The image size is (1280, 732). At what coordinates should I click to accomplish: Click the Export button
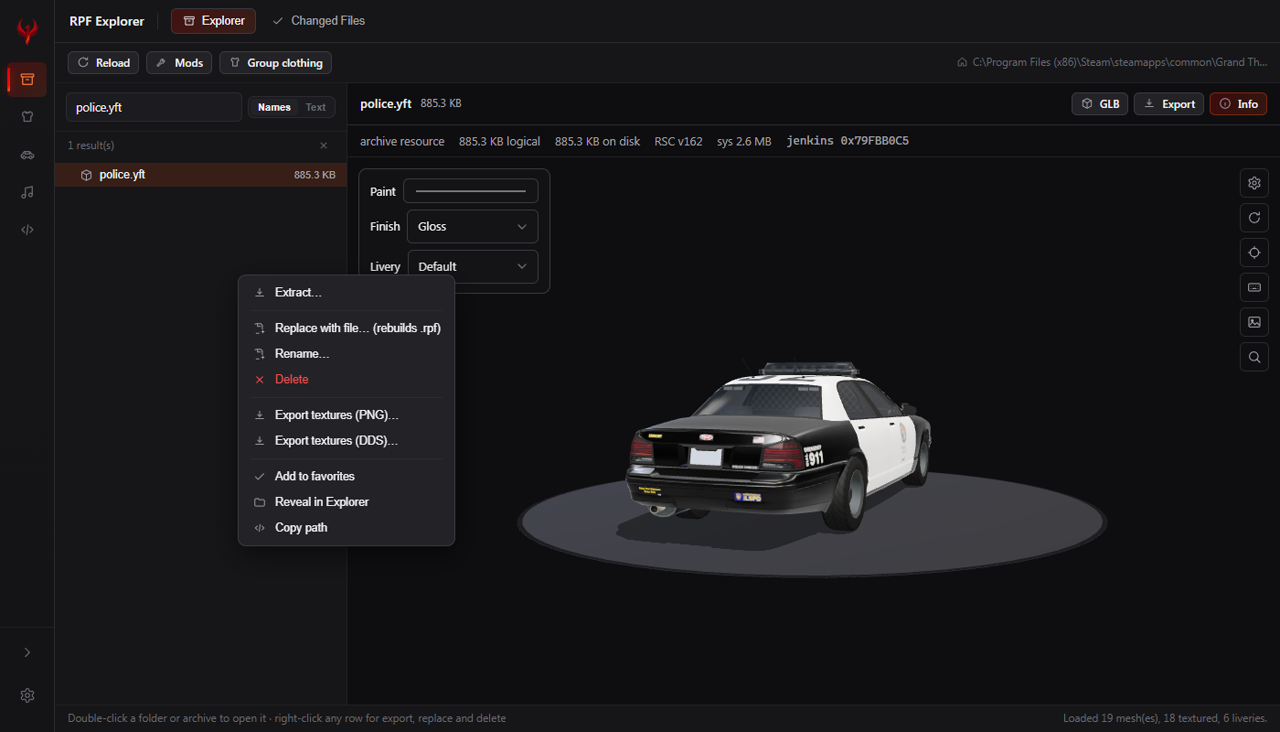(1169, 104)
